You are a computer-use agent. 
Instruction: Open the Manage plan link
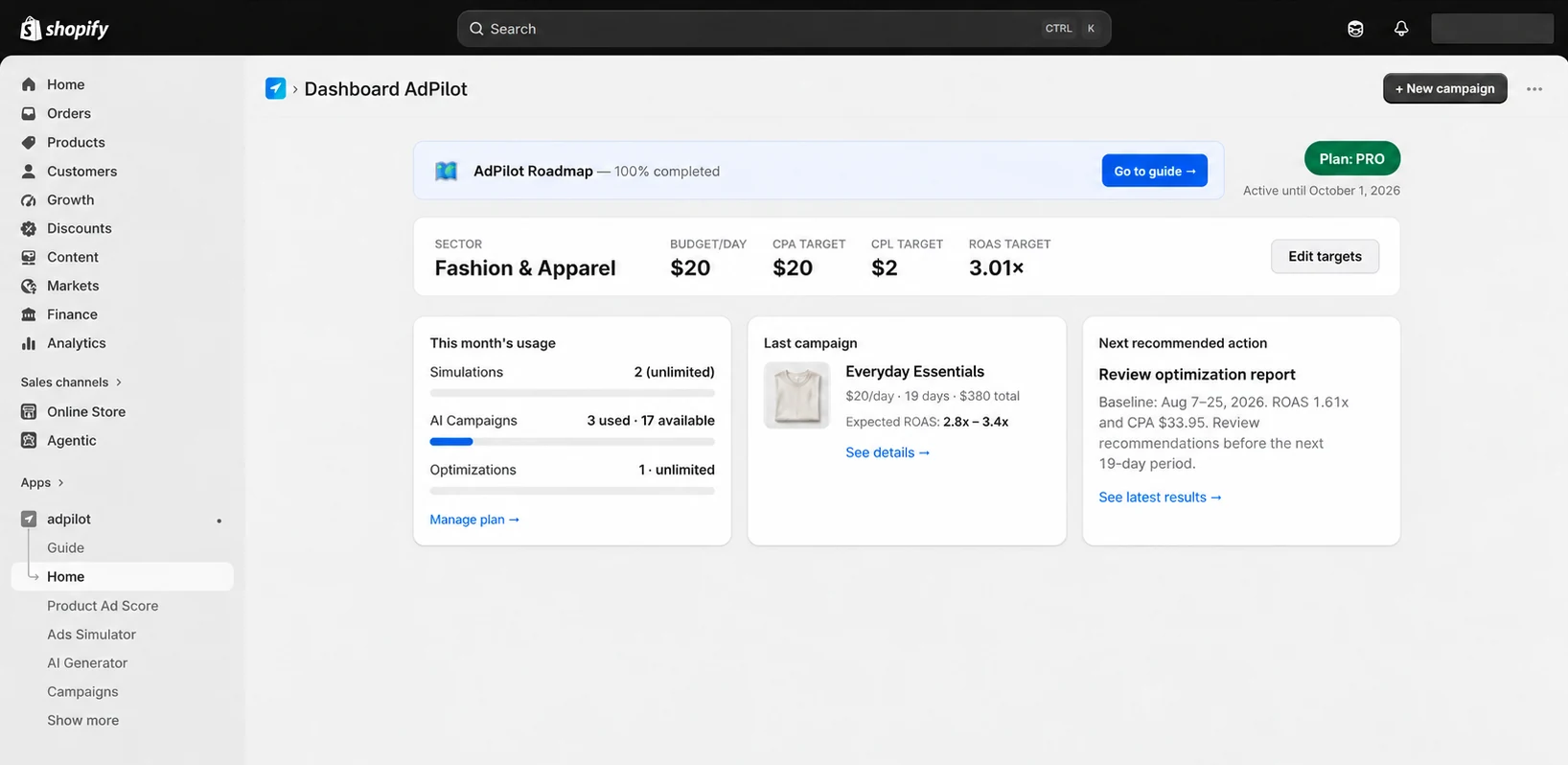click(474, 519)
